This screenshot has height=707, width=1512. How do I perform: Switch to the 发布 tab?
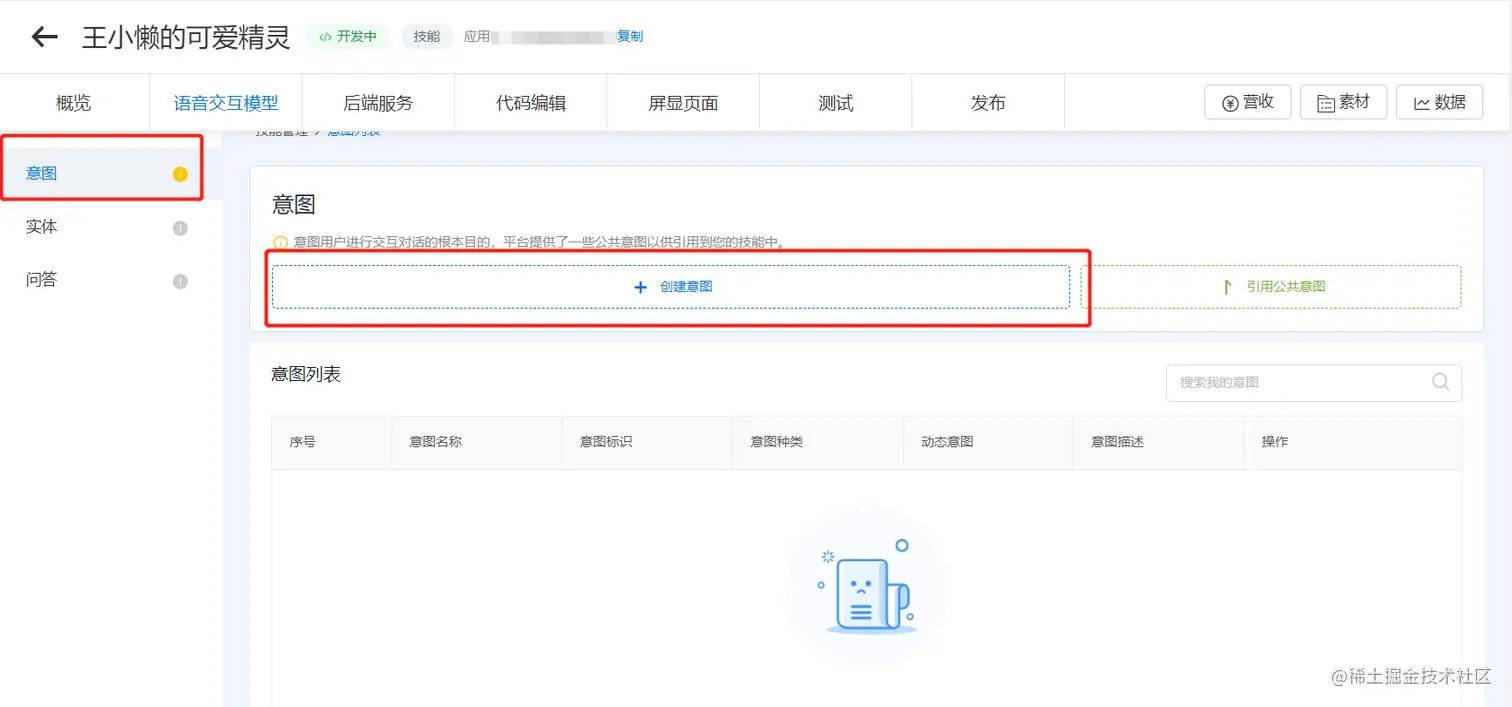pos(988,103)
